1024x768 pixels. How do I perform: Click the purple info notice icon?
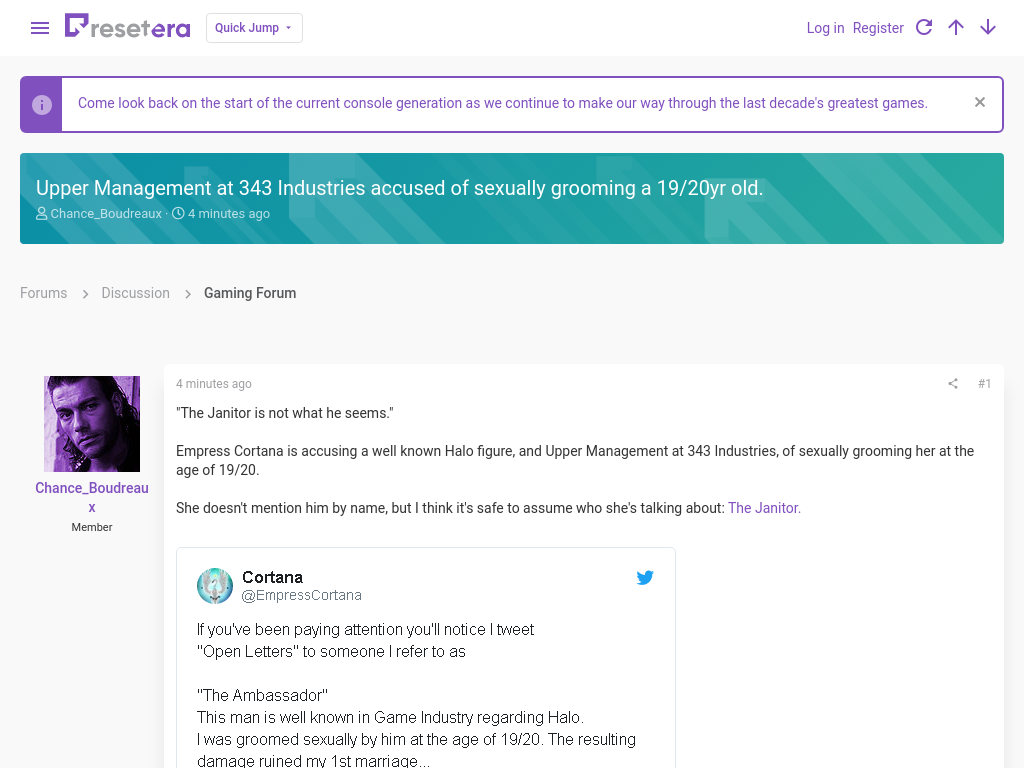(x=42, y=104)
